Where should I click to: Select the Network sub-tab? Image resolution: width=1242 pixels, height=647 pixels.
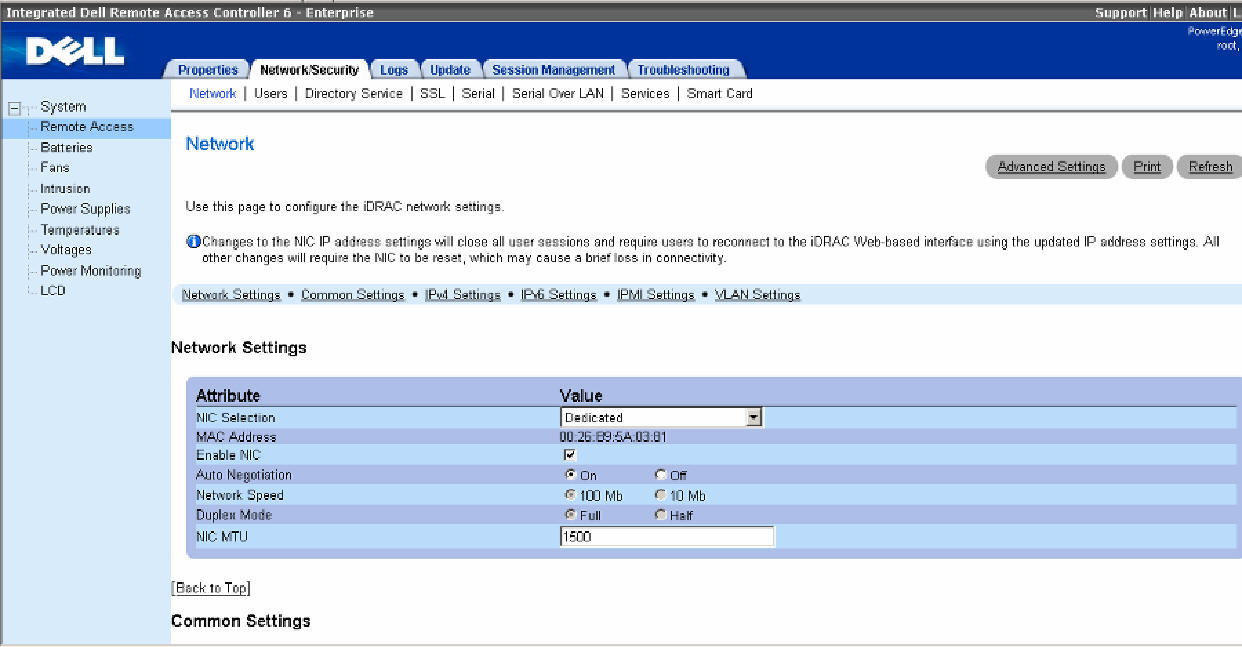pyautogui.click(x=213, y=93)
